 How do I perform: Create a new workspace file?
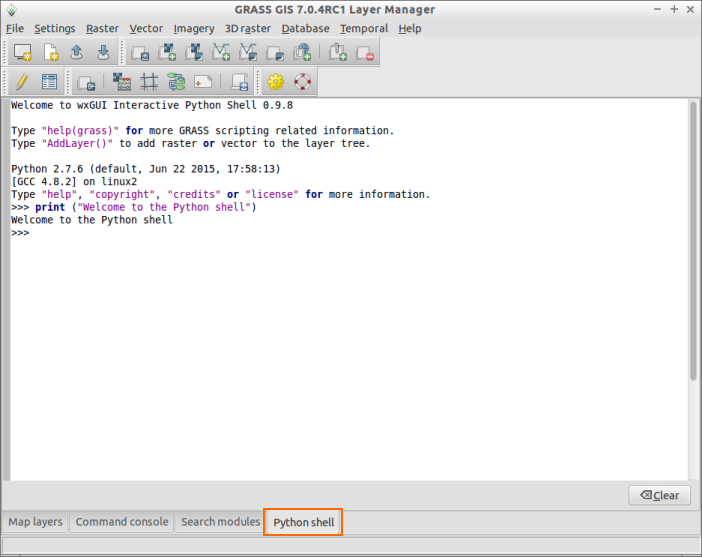pyautogui.click(x=50, y=52)
